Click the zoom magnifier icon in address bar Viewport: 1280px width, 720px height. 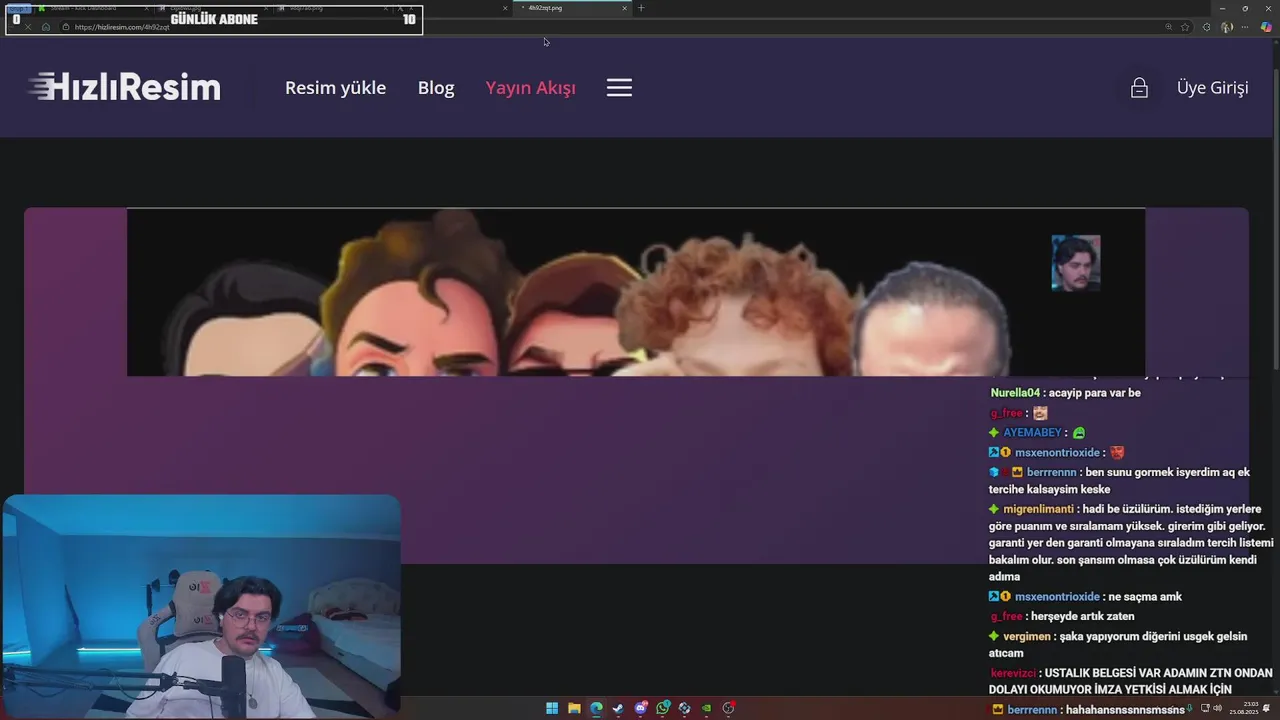(x=1168, y=27)
